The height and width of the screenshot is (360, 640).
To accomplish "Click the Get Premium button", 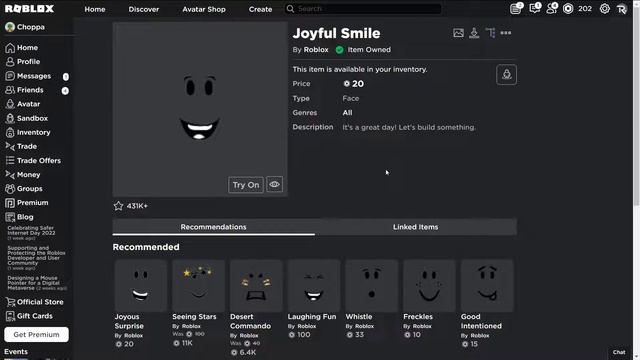I will 36,334.
